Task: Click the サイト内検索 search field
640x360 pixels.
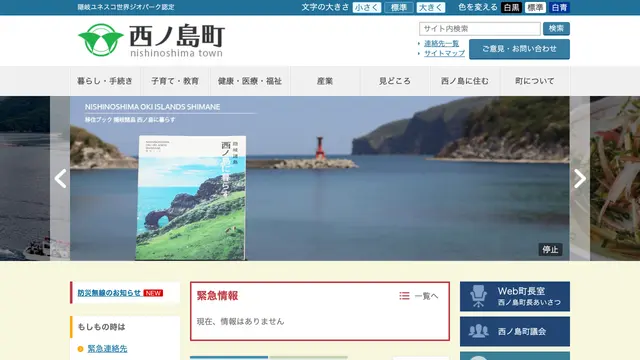Action: 480,29
